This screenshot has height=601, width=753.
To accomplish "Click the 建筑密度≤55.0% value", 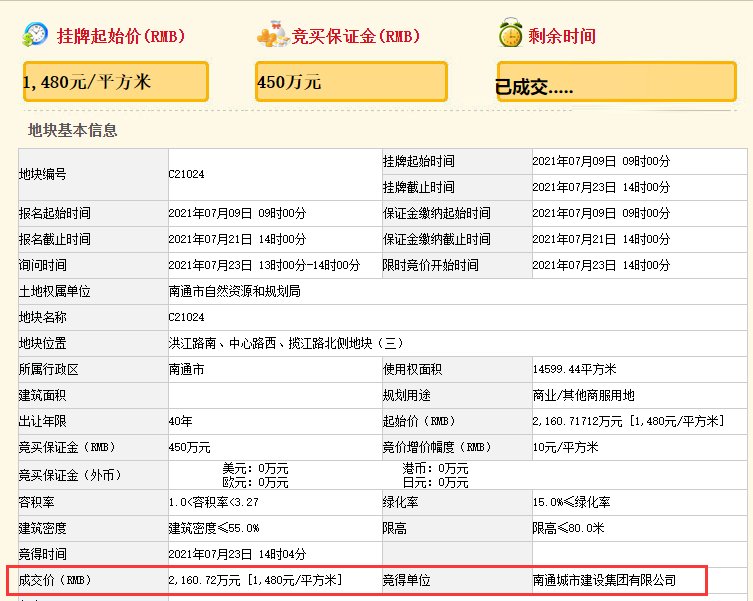I will tap(214, 528).
